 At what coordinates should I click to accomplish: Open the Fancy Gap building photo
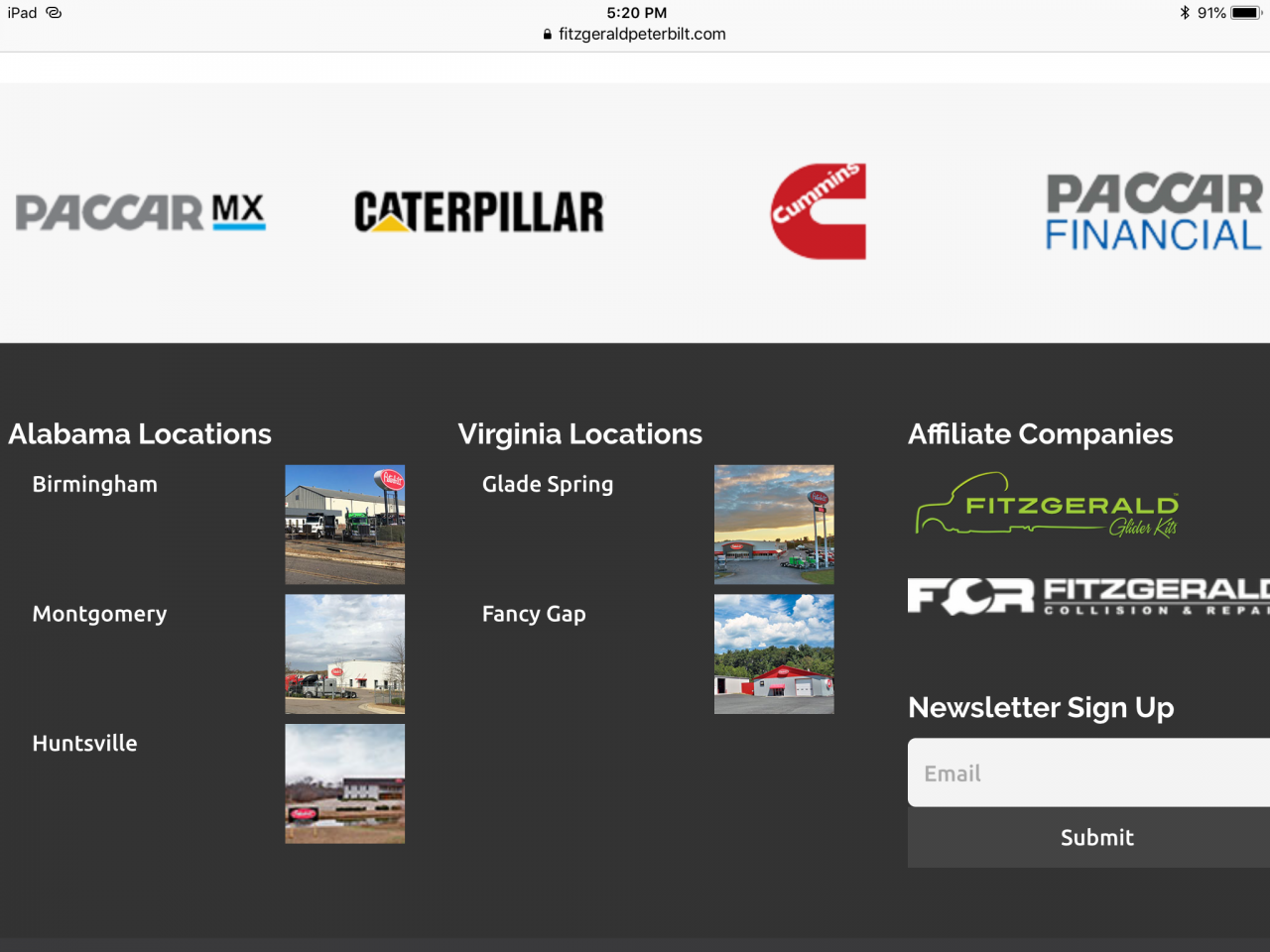pos(774,654)
